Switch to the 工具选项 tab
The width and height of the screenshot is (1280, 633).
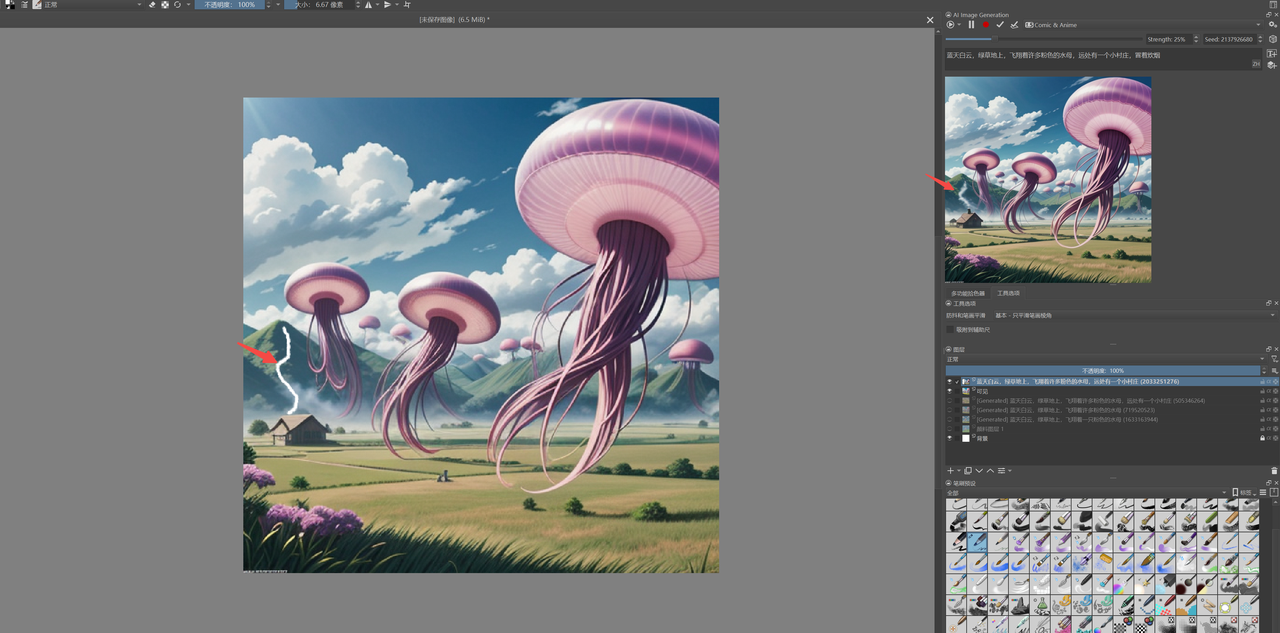1008,293
